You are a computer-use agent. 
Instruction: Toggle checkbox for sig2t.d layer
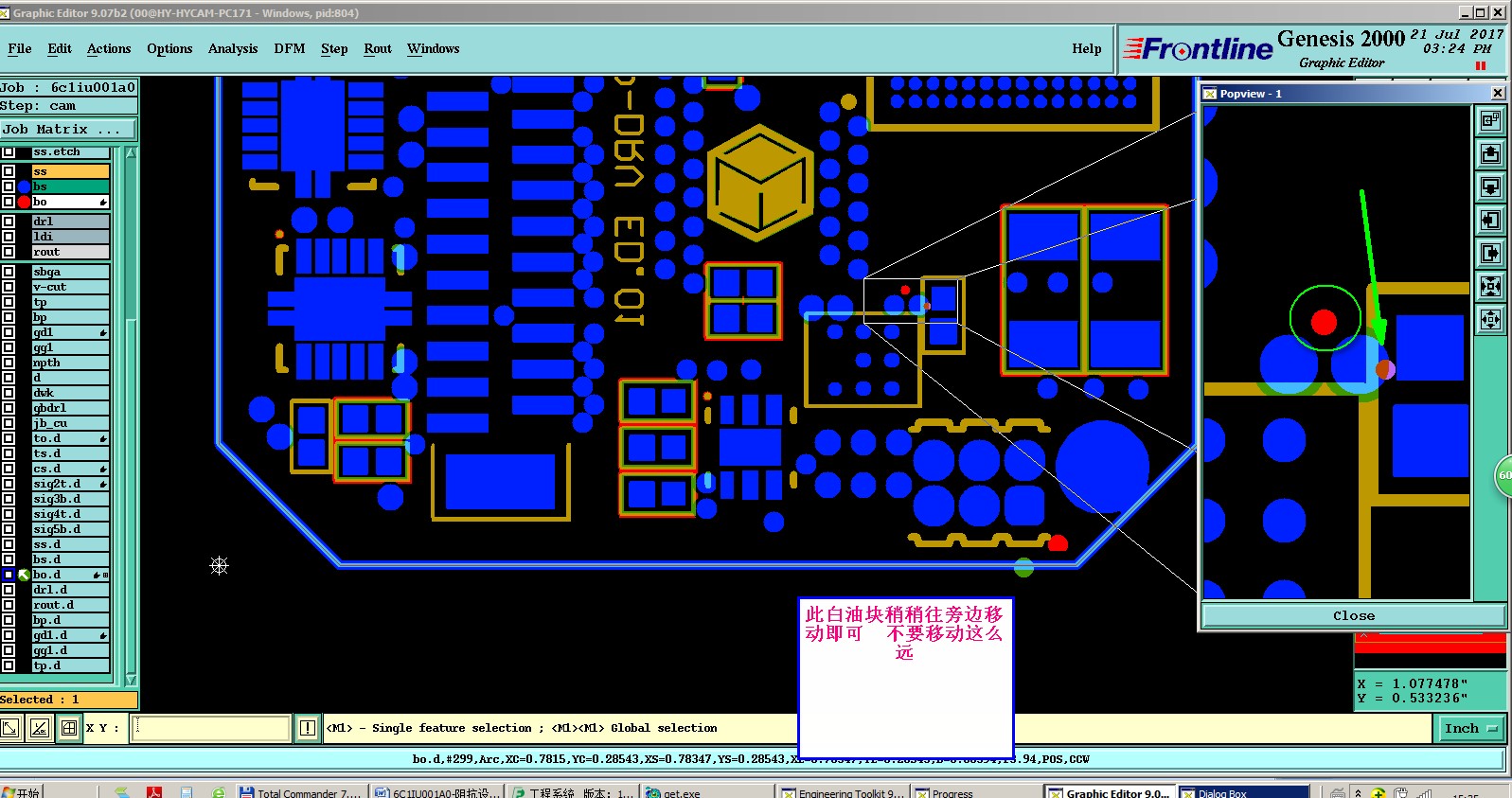[x=9, y=484]
